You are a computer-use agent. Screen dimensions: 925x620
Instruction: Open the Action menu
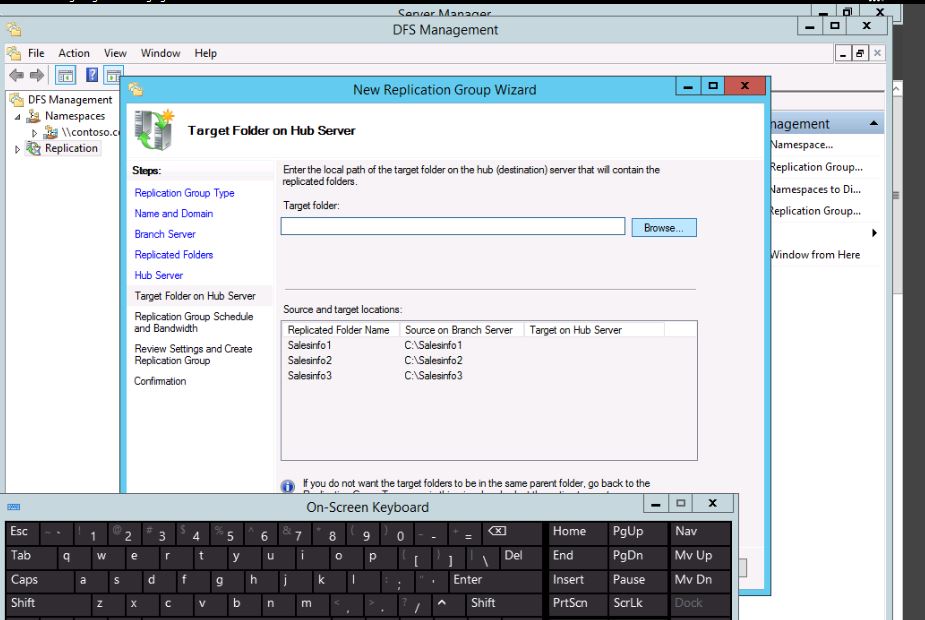tap(74, 53)
